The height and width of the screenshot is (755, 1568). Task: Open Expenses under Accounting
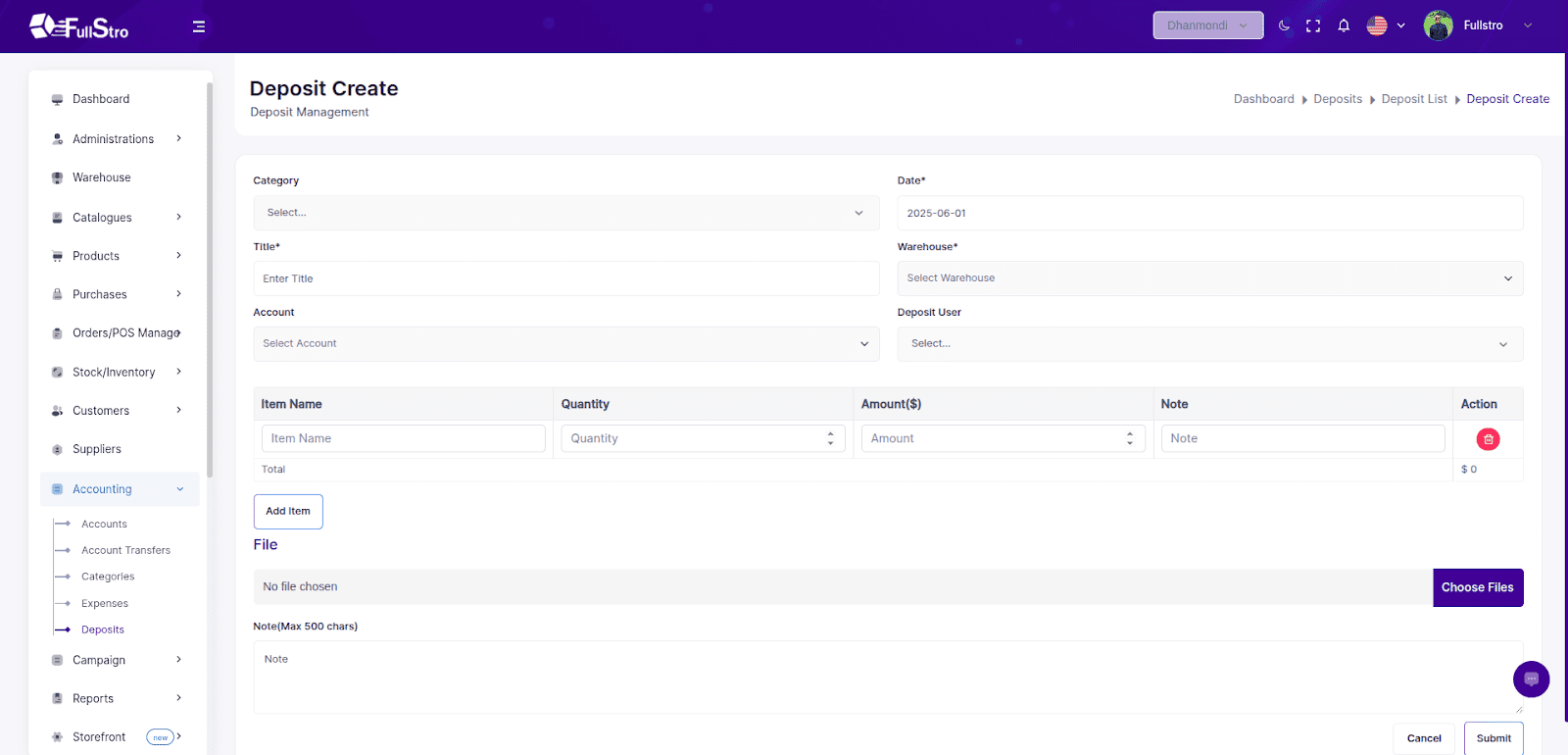pos(105,604)
